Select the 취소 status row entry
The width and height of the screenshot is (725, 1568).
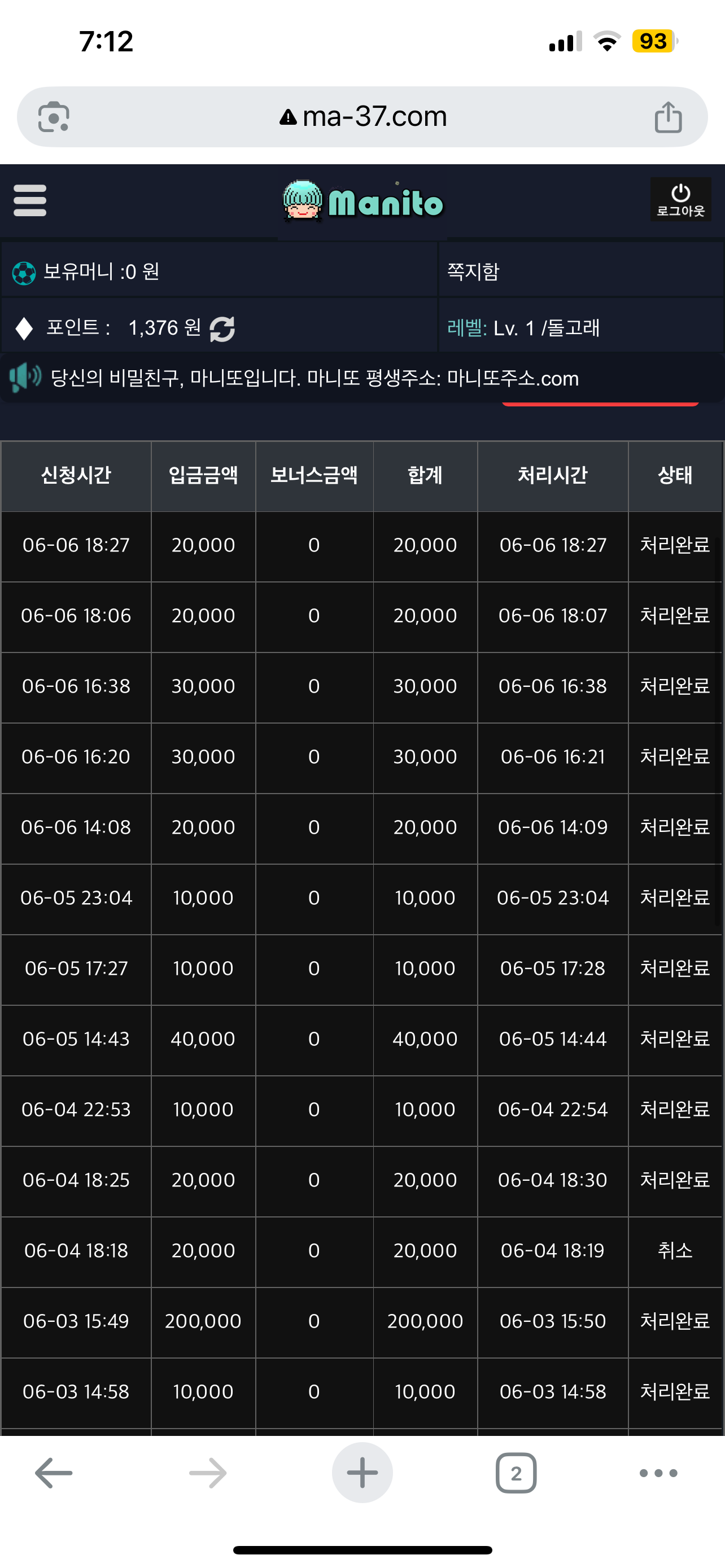(675, 1250)
